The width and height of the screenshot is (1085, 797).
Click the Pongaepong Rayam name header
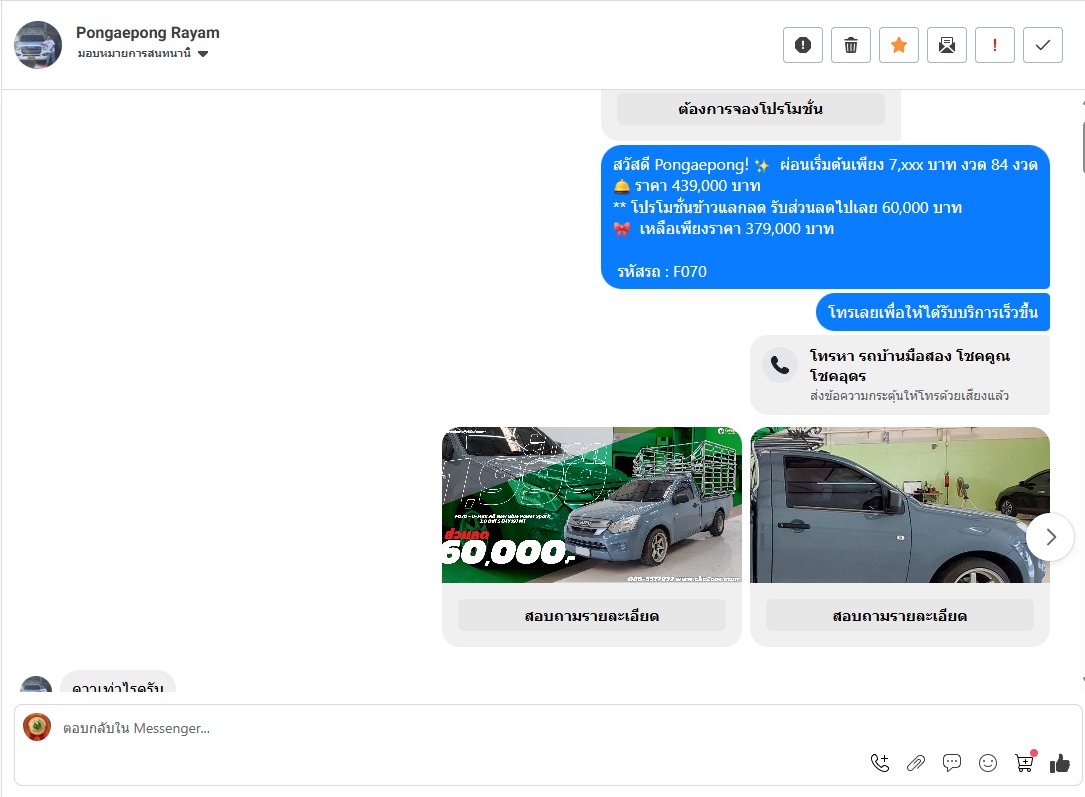coord(147,33)
